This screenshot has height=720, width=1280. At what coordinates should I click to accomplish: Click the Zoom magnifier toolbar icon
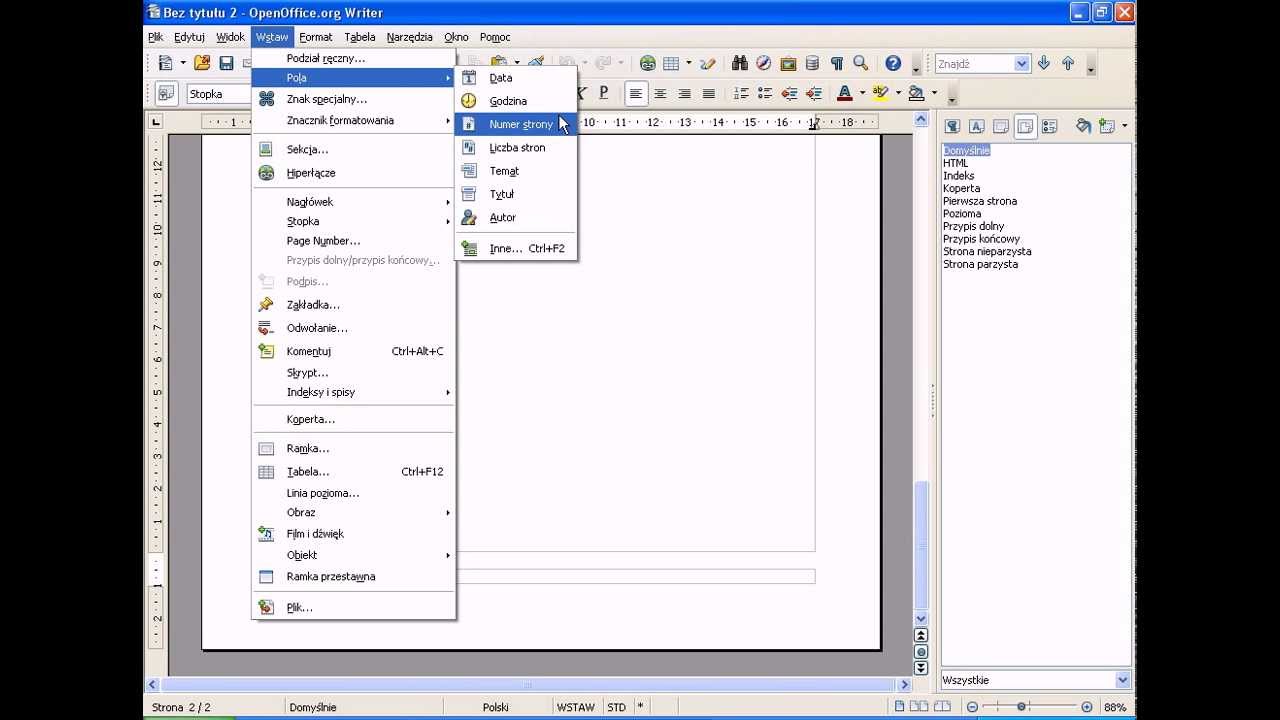point(860,63)
